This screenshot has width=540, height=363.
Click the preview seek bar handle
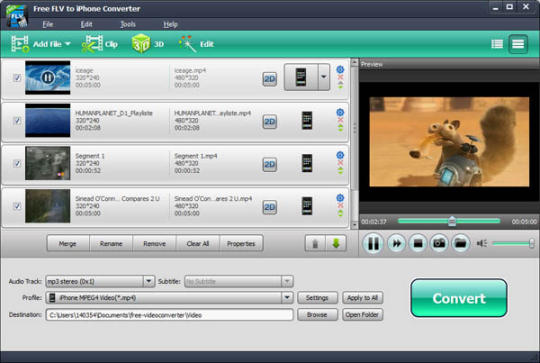click(x=452, y=221)
